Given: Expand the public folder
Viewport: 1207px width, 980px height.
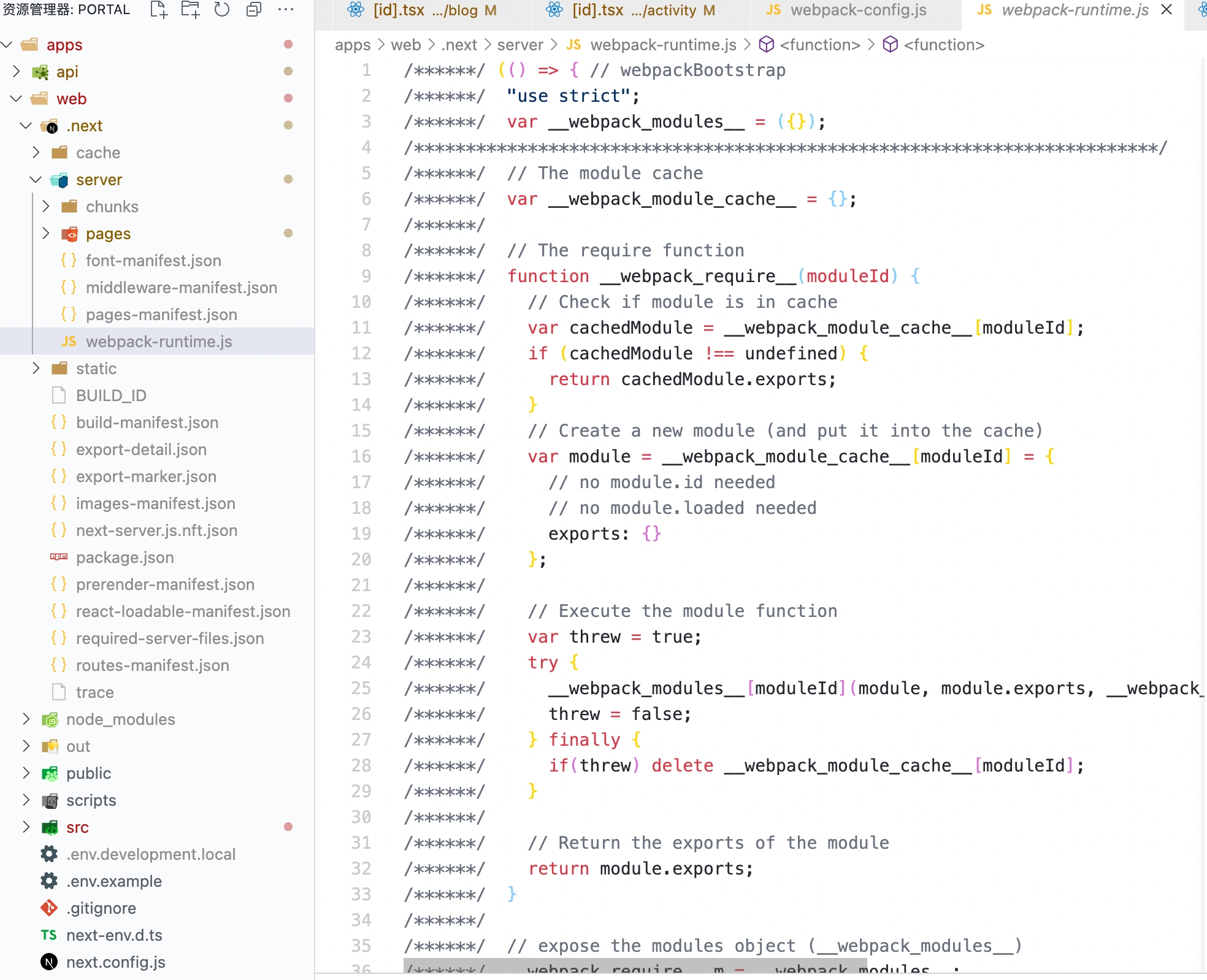Looking at the screenshot, I should (x=26, y=773).
